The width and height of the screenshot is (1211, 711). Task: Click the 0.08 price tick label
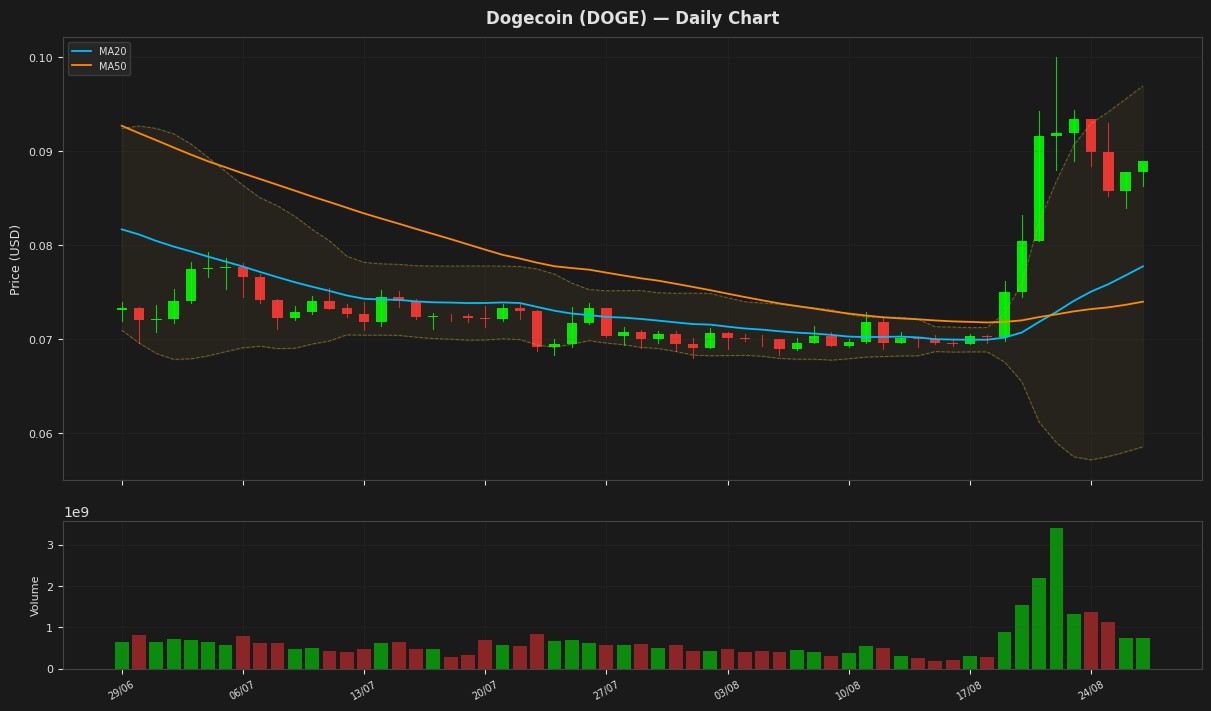[x=41, y=246]
